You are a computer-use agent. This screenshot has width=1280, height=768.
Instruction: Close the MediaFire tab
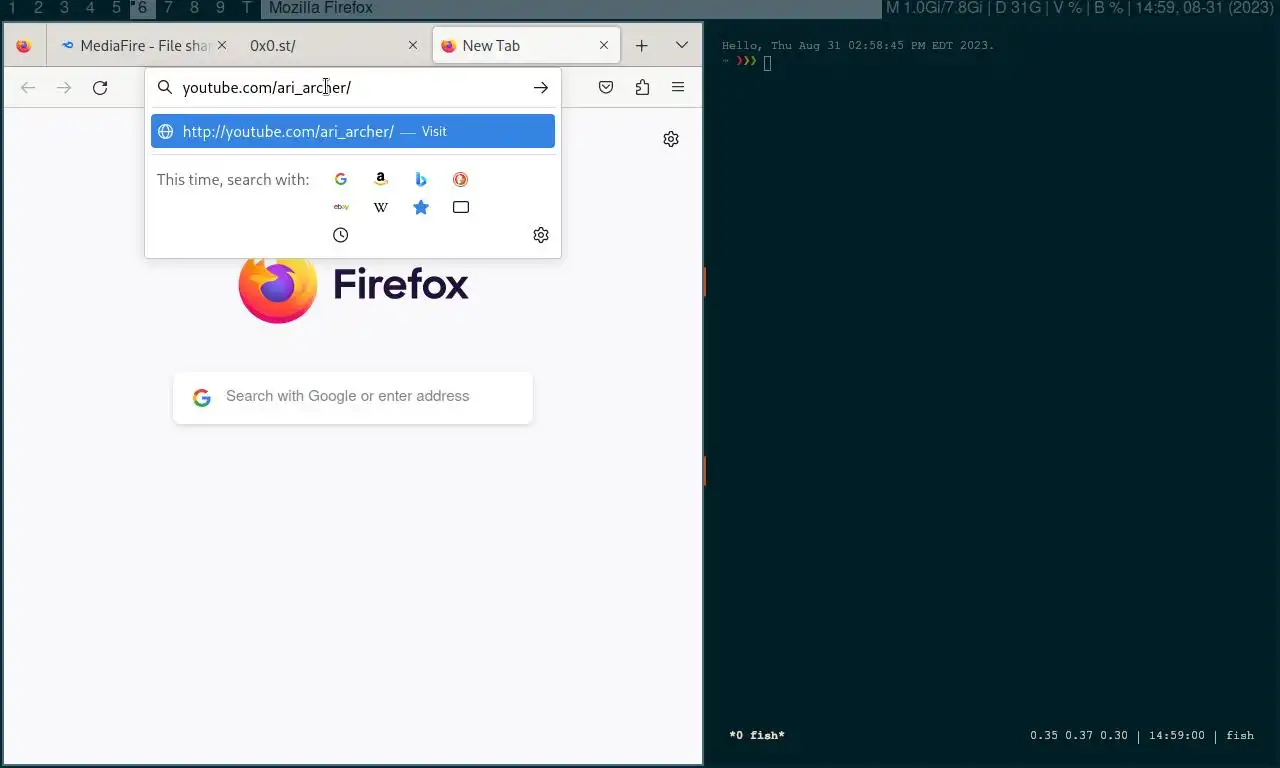pos(222,46)
